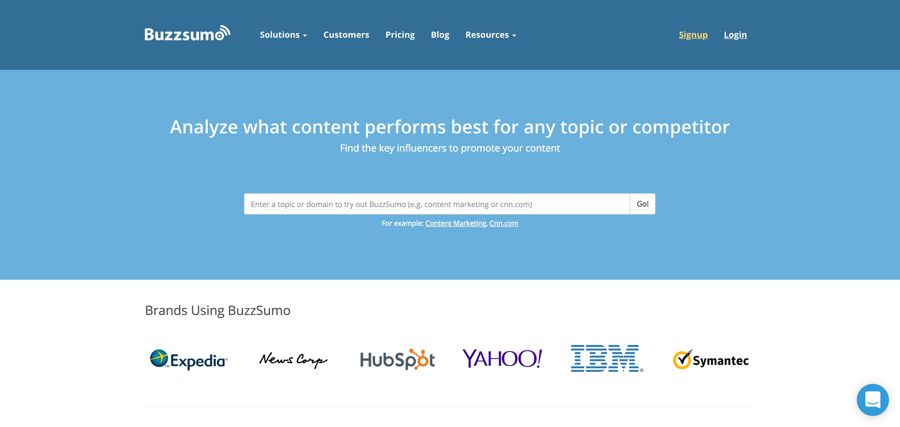The image size is (900, 427).
Task: Go to the Pricing page
Action: click(x=400, y=35)
